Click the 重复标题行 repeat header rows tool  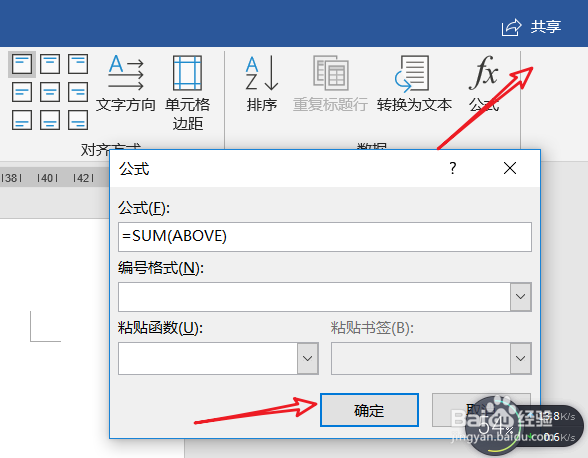tap(330, 84)
